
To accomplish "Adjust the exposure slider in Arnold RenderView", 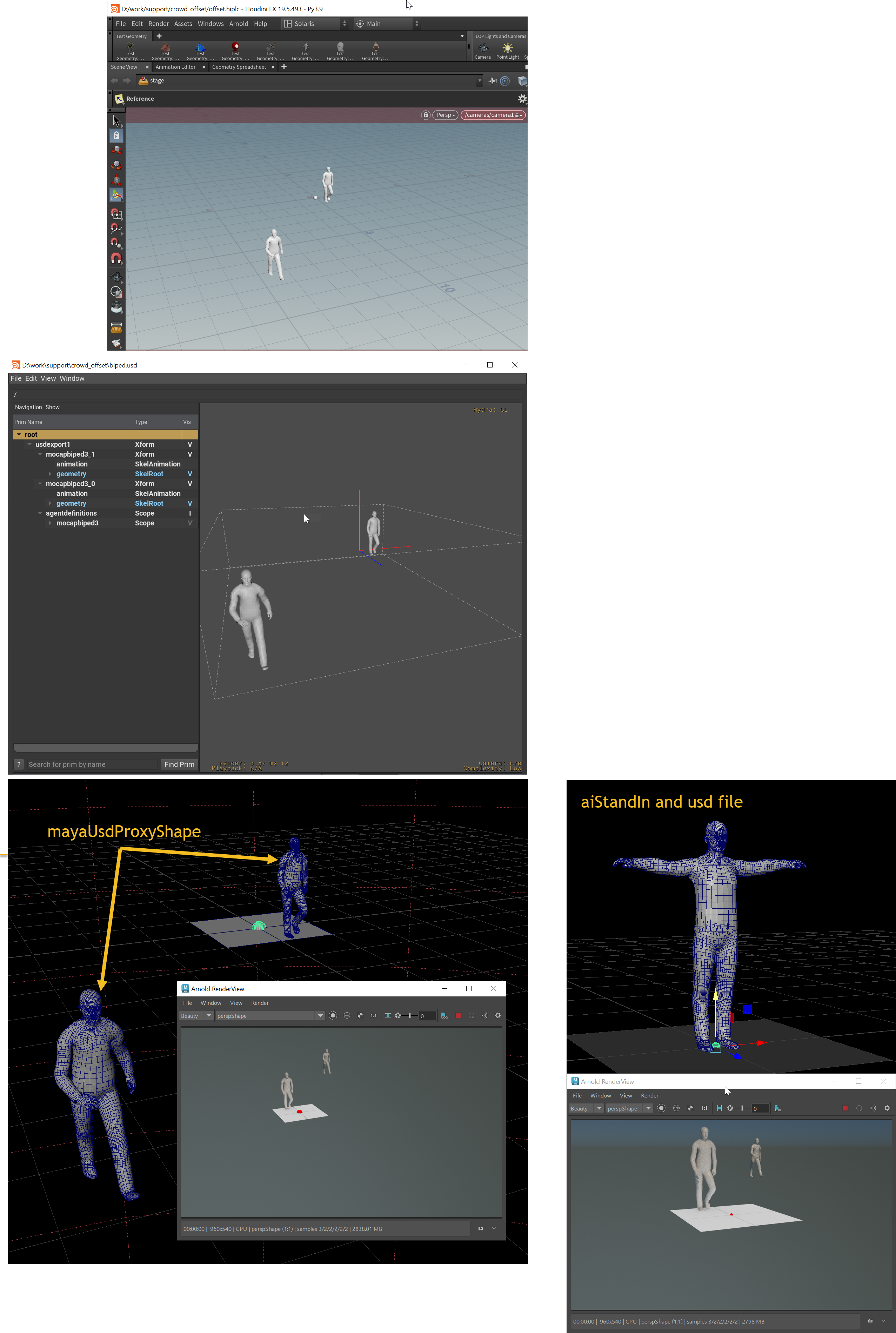I will coord(410,1016).
